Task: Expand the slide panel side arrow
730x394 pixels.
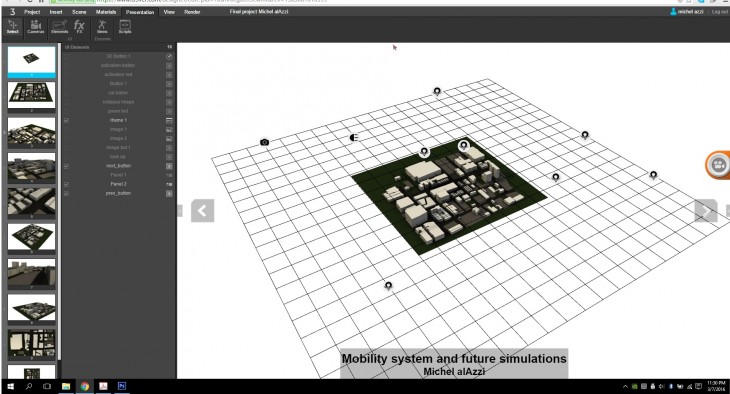Action: pos(4,133)
